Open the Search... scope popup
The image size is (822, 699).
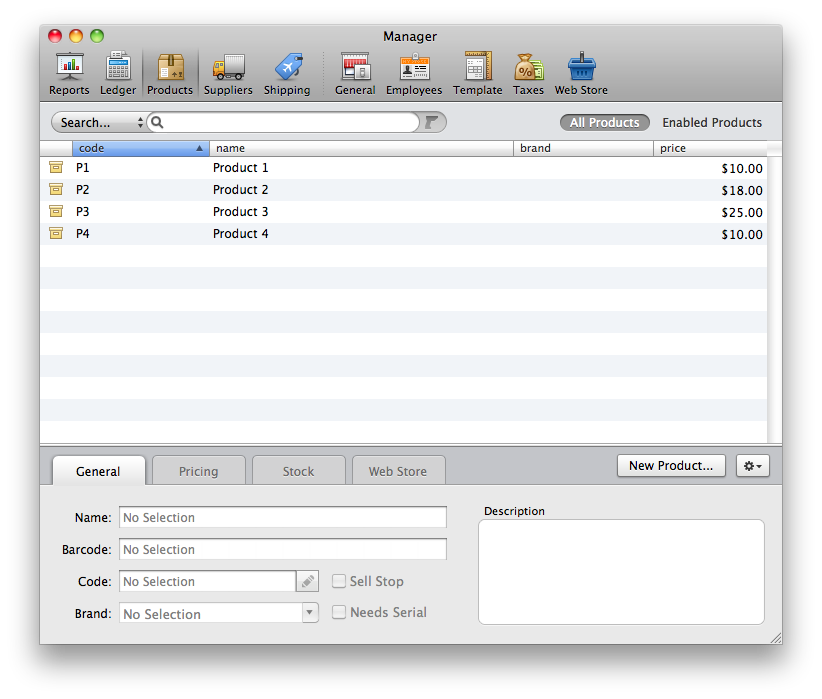[x=99, y=122]
